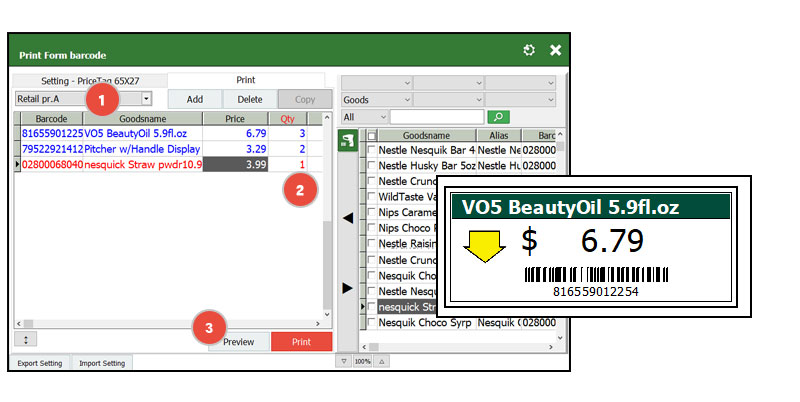Close the Print Form barcode window
This screenshot has width=800, height=402.
click(x=556, y=50)
